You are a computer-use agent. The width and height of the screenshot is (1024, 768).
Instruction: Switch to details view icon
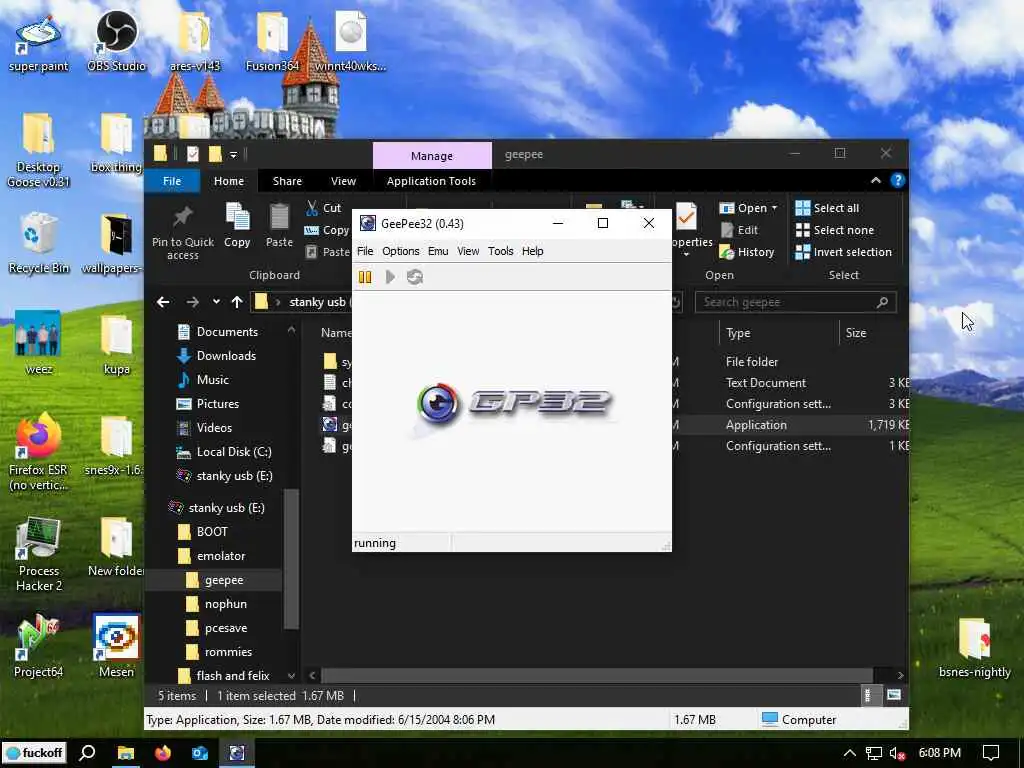868,696
